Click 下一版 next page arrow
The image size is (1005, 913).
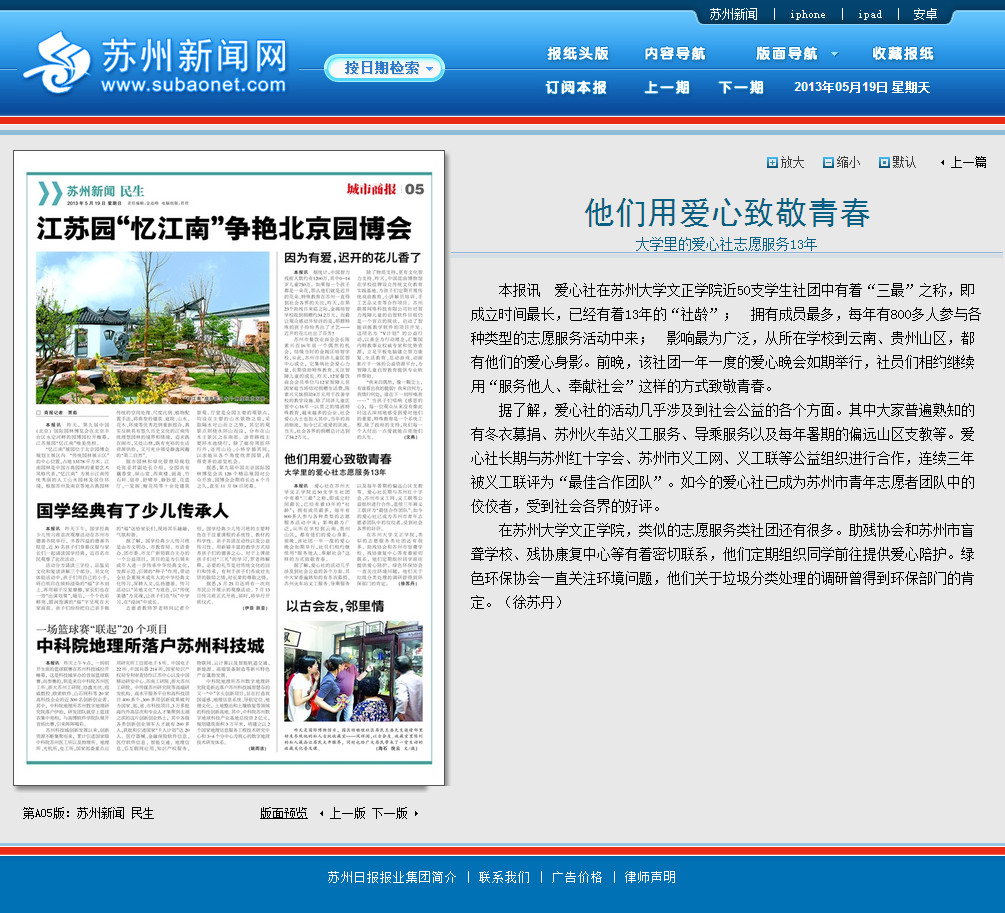pos(415,813)
